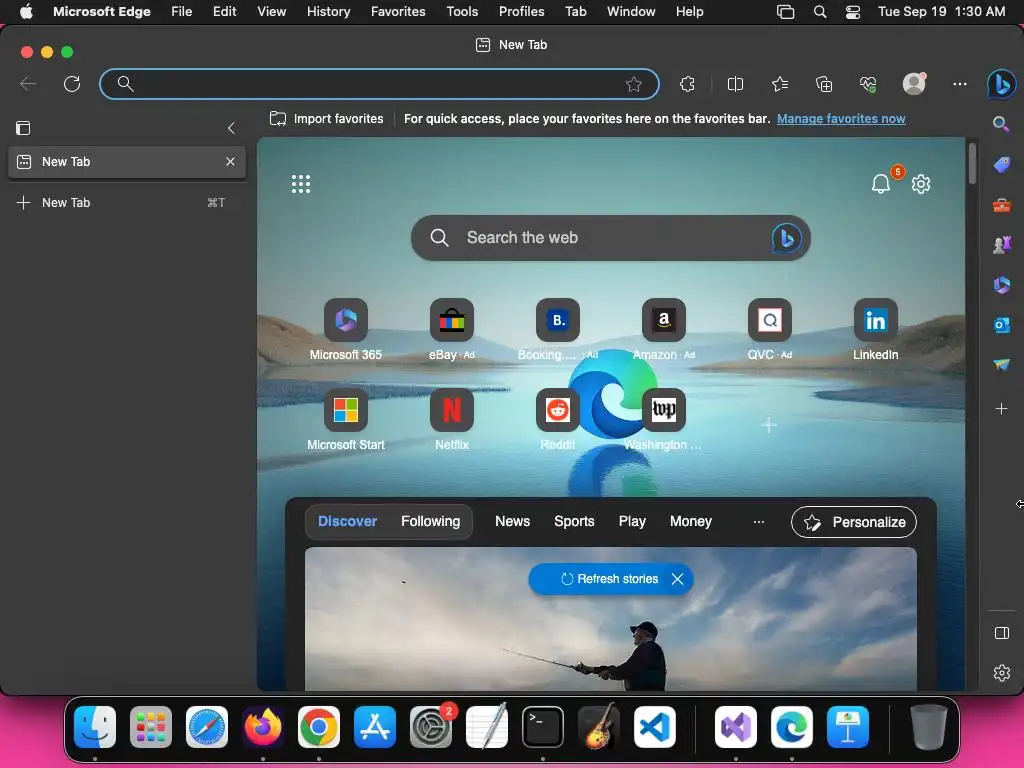Open the Netflix quick link
This screenshot has height=768, width=1024.
coord(451,420)
